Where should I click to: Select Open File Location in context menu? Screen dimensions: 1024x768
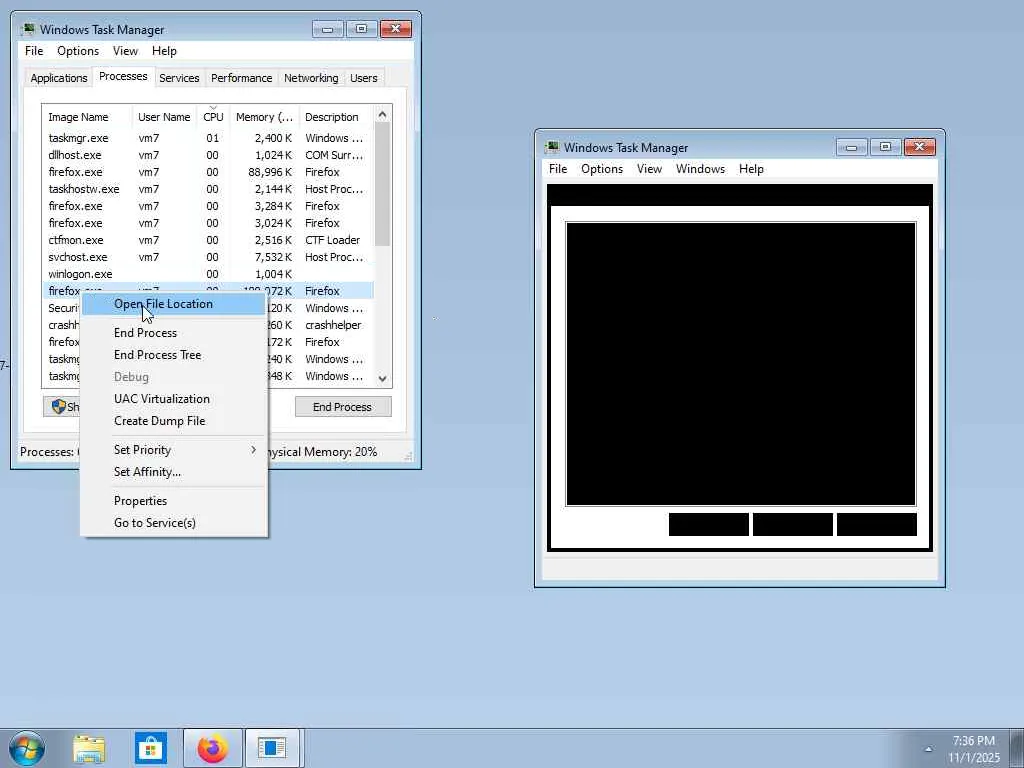pos(173,304)
